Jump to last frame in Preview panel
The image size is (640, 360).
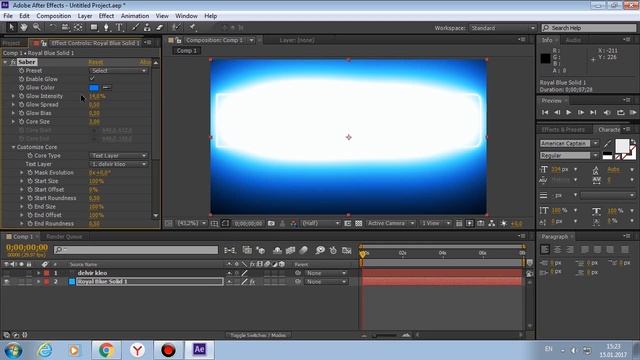pos(593,112)
